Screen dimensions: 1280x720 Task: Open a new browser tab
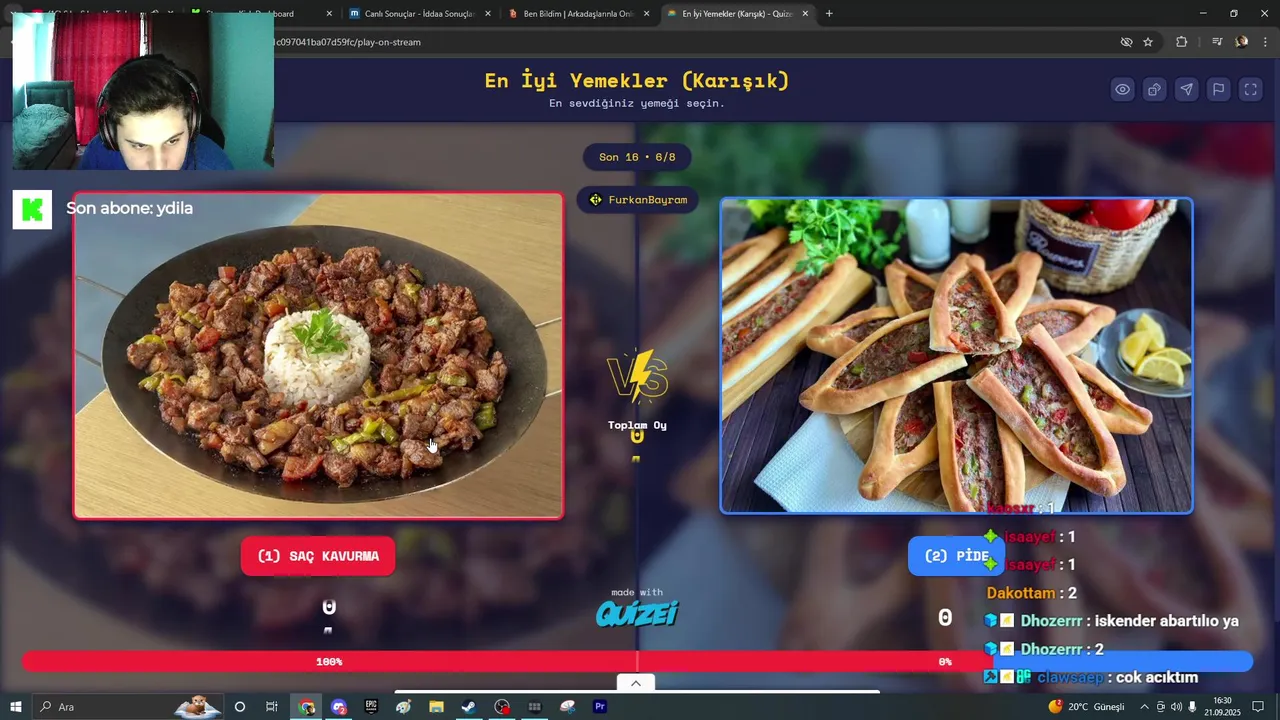click(829, 14)
